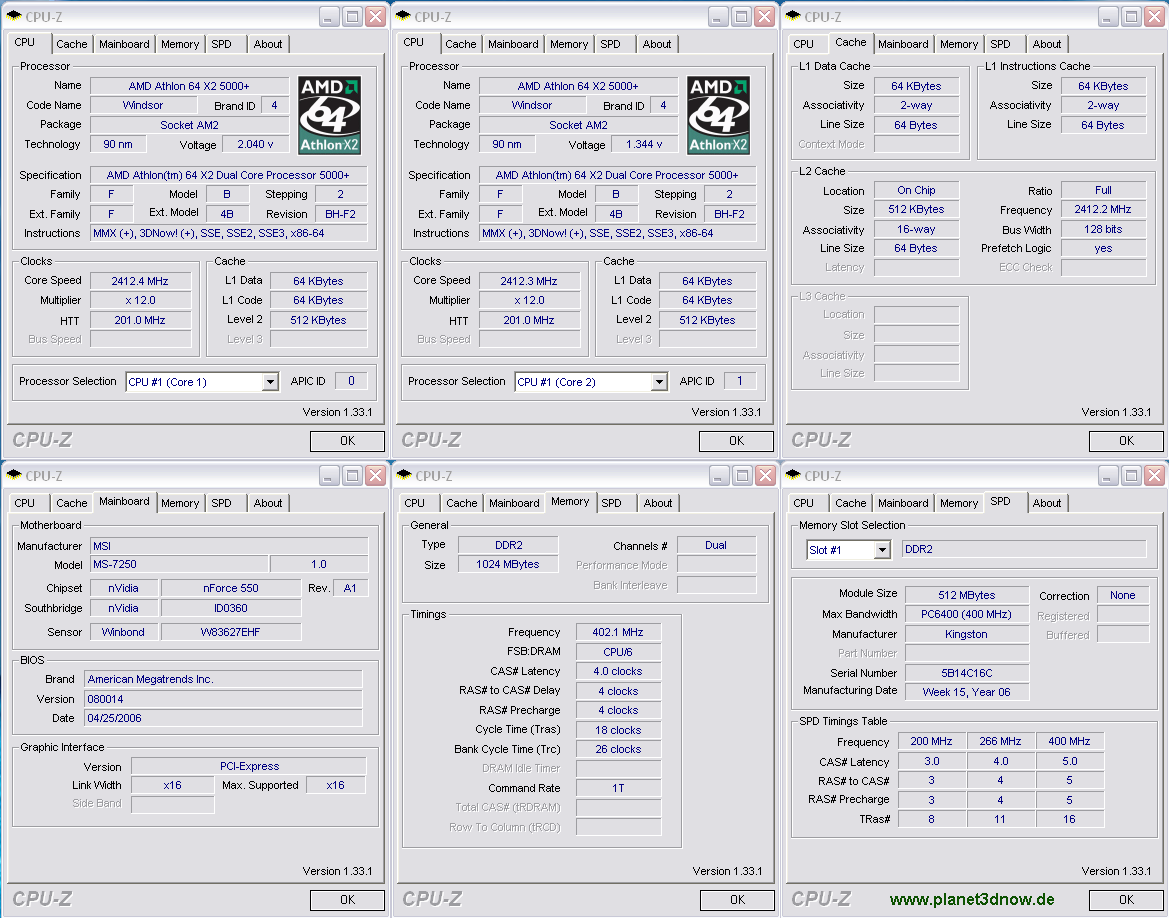This screenshot has width=1169, height=918.
Task: Click the sensor value W83627EHF
Action: (231, 632)
